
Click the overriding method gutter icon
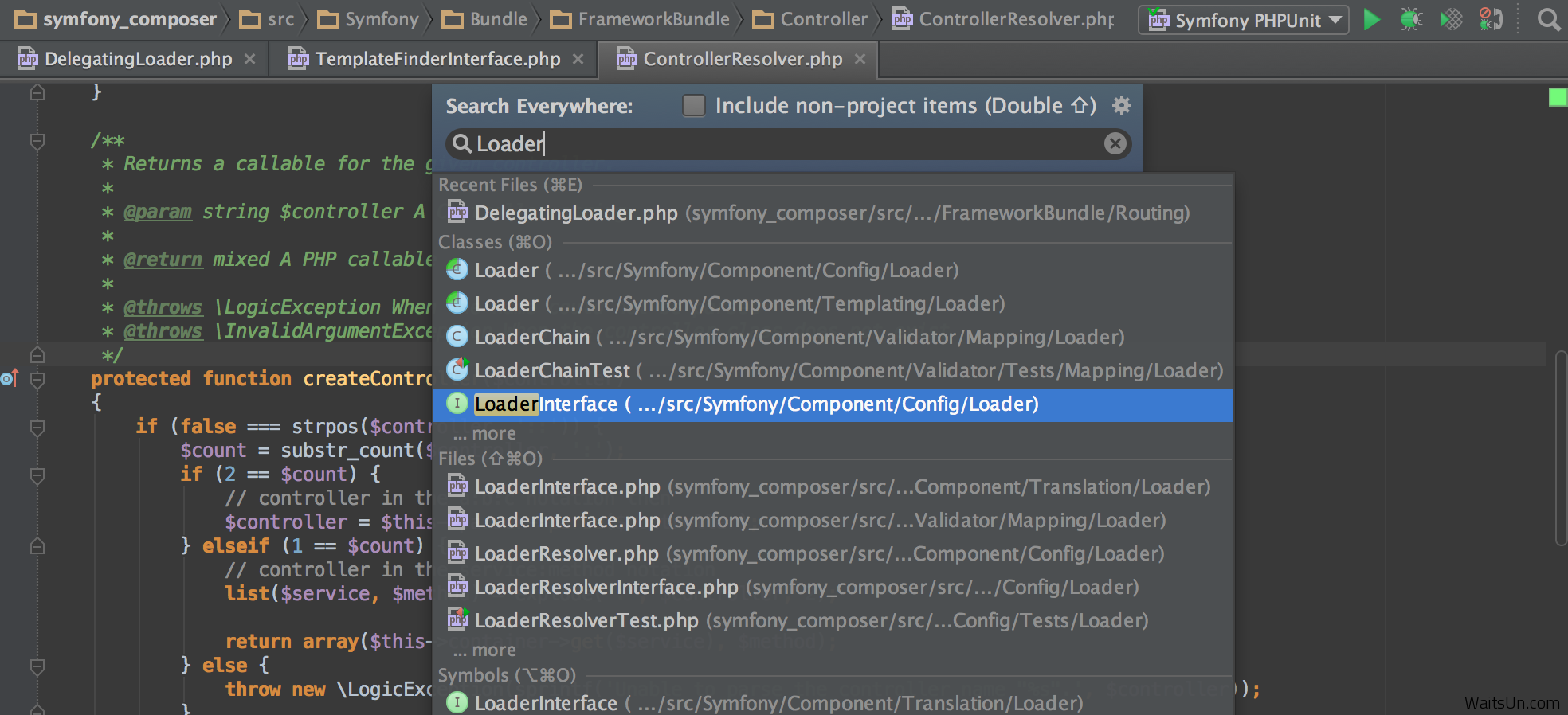10,378
